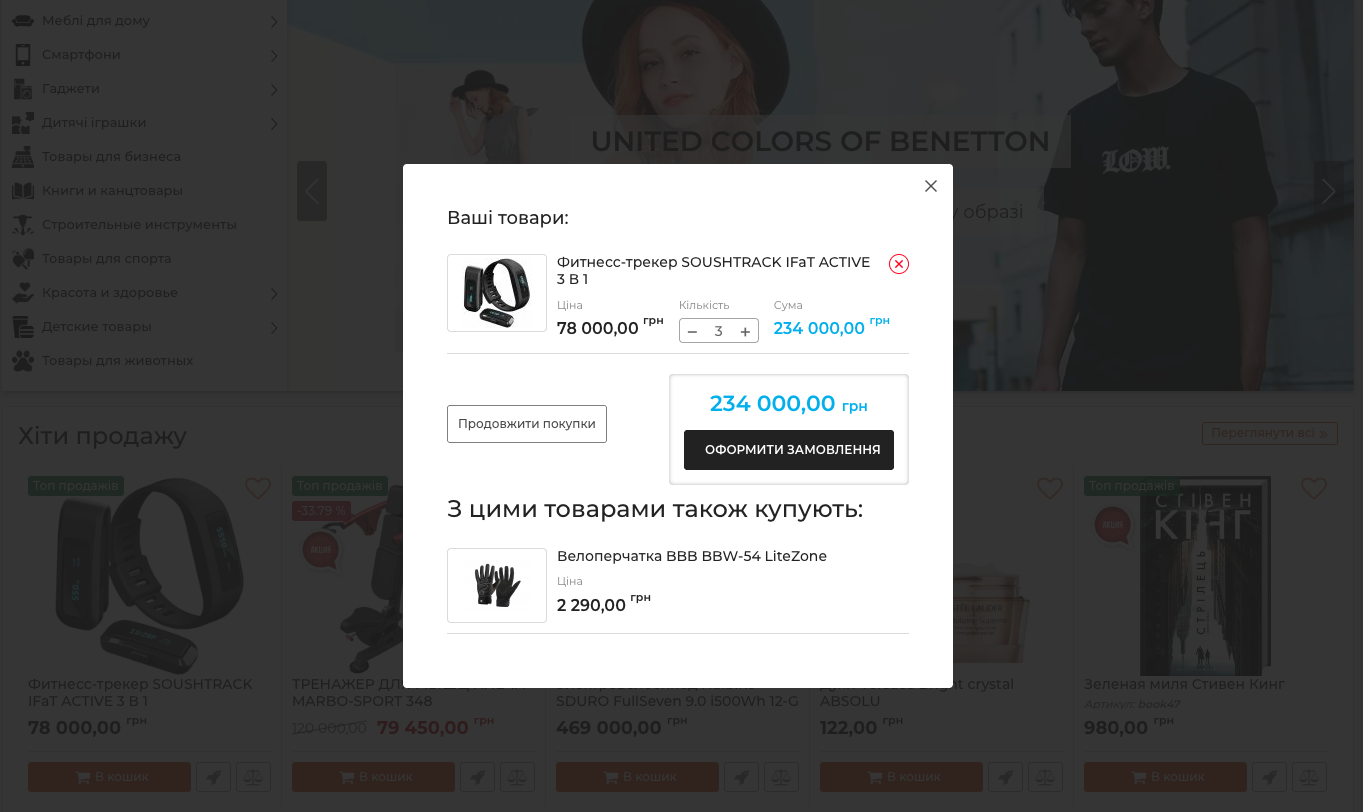This screenshot has width=1363, height=812.
Task: Expand the Смартфони category chevron
Action: point(274,55)
